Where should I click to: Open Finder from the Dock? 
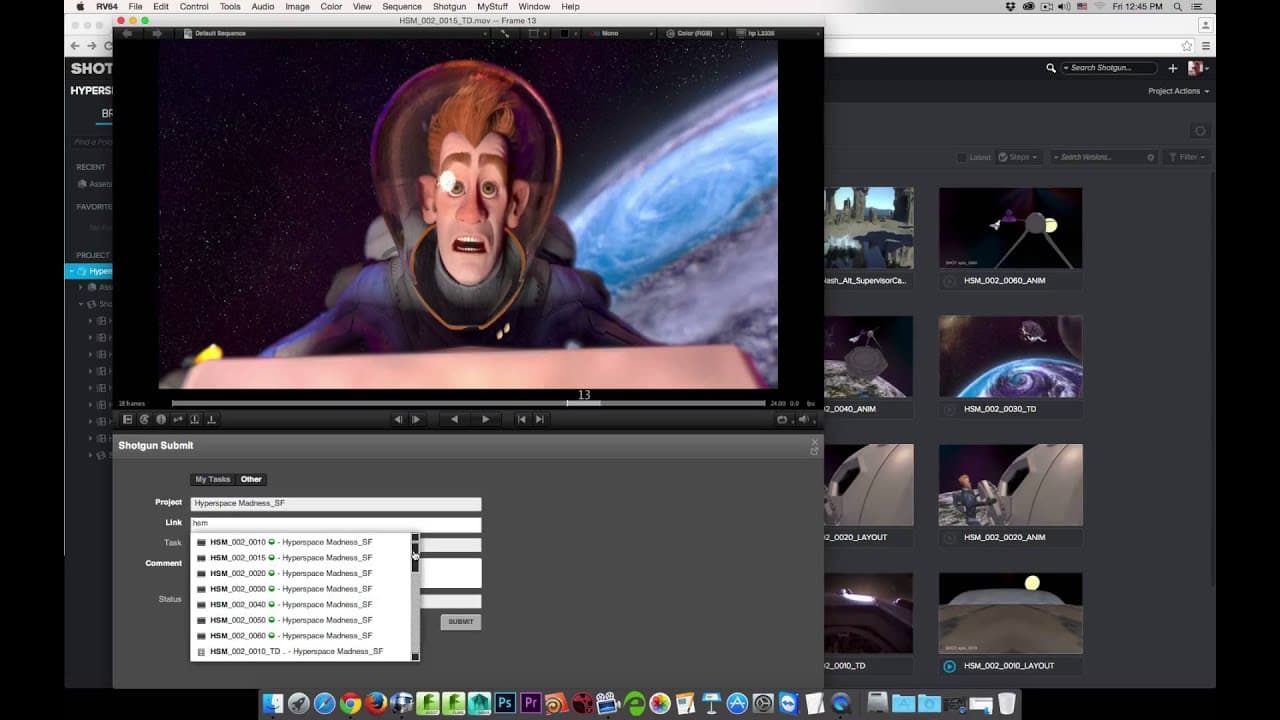(x=273, y=703)
